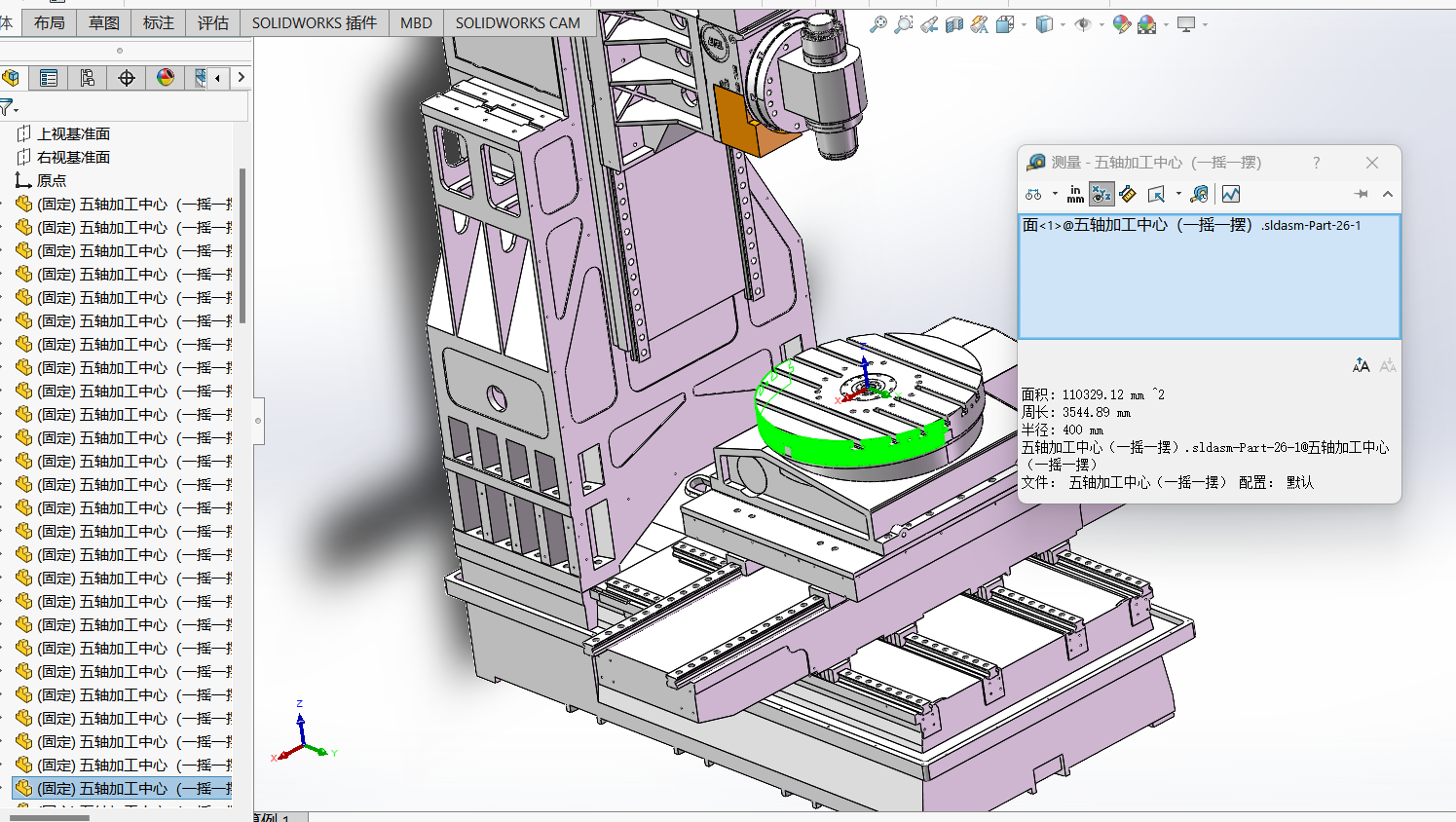Open the 评估 ribbon tab
Screen dimensions: 1456x822
click(x=213, y=22)
